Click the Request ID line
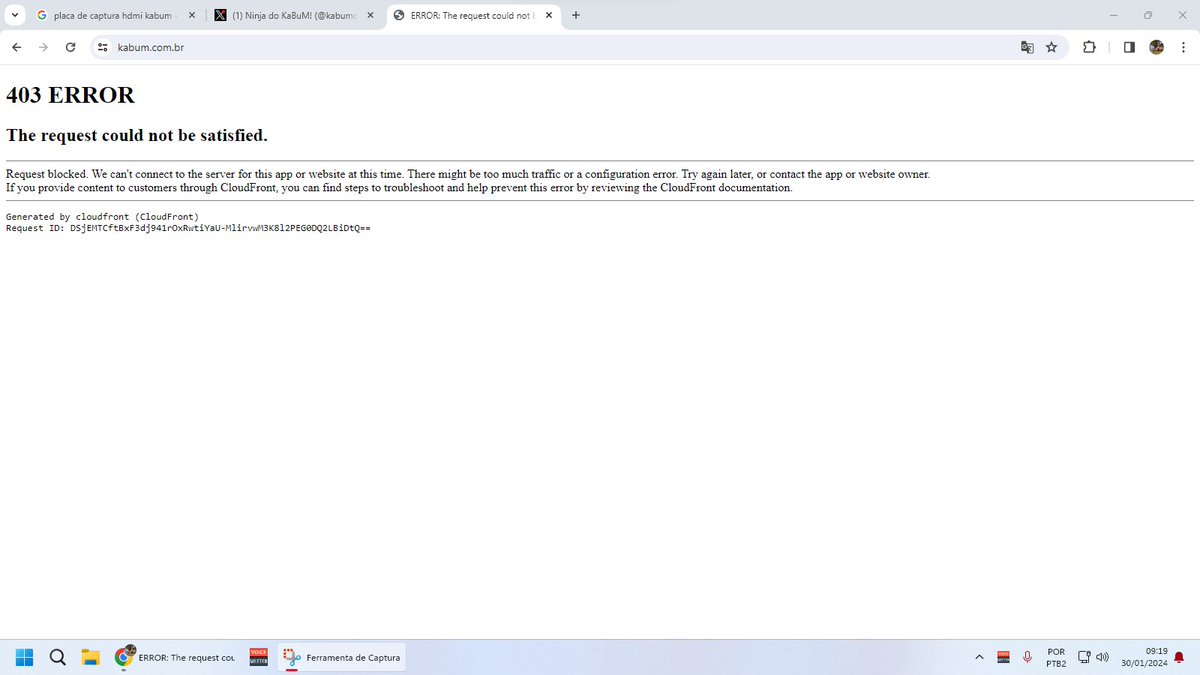The image size is (1200, 675). pos(188,228)
